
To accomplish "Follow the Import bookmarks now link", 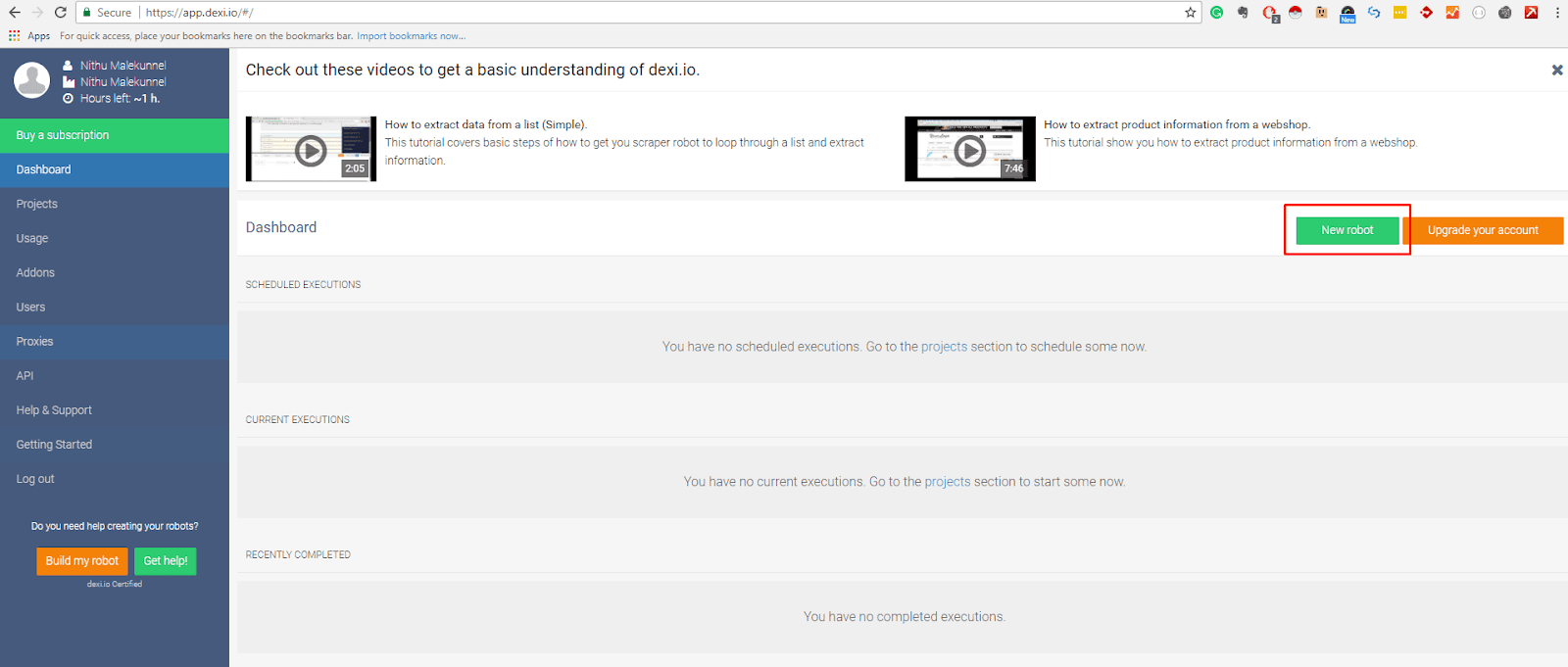I will 411,36.
